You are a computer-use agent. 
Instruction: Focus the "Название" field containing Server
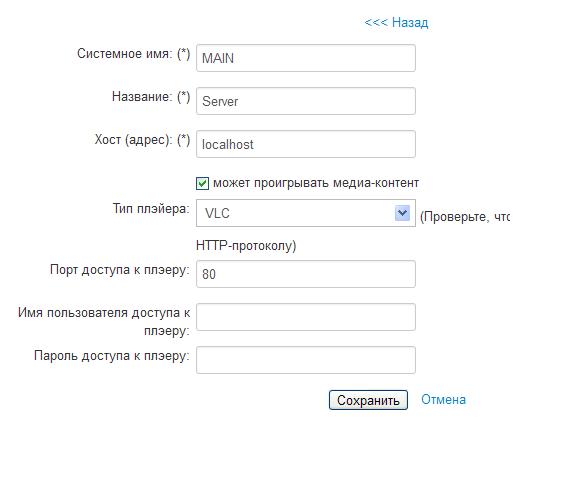tap(306, 101)
